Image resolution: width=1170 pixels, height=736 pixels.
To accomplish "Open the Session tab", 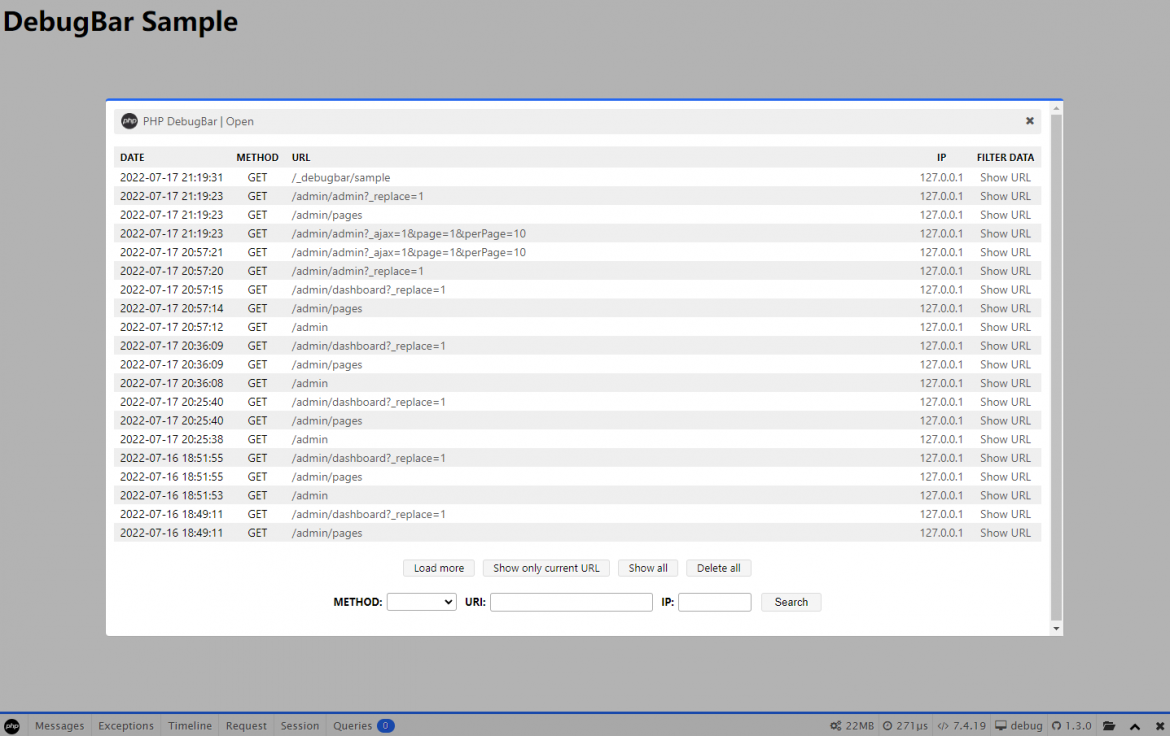I will coord(299,726).
